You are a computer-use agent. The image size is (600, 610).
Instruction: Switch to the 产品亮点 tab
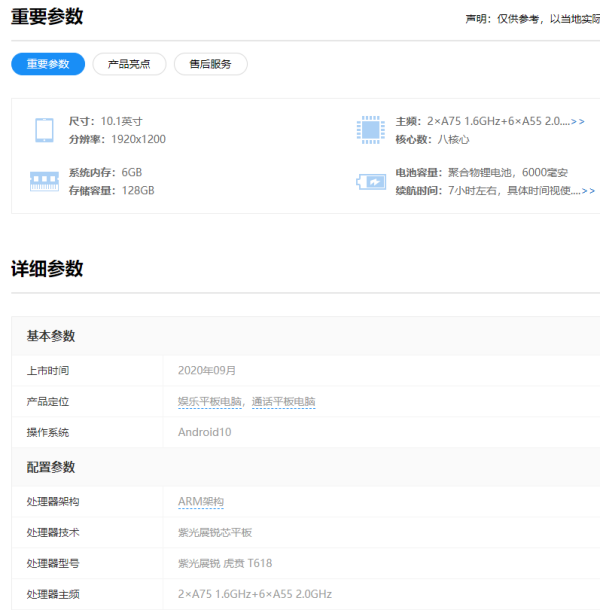click(129, 64)
